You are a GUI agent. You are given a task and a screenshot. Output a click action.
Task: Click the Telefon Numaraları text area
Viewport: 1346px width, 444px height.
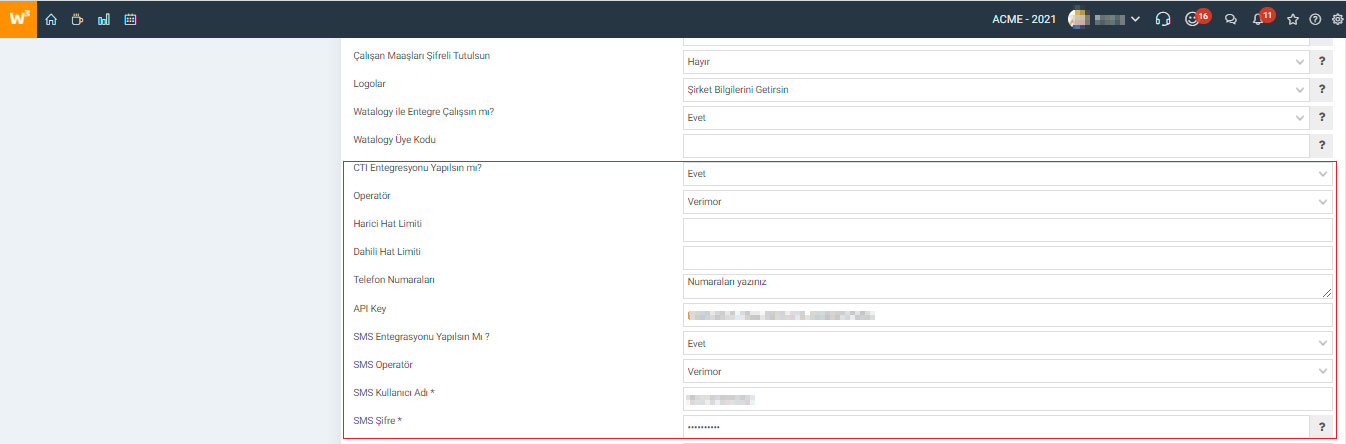coord(1007,286)
